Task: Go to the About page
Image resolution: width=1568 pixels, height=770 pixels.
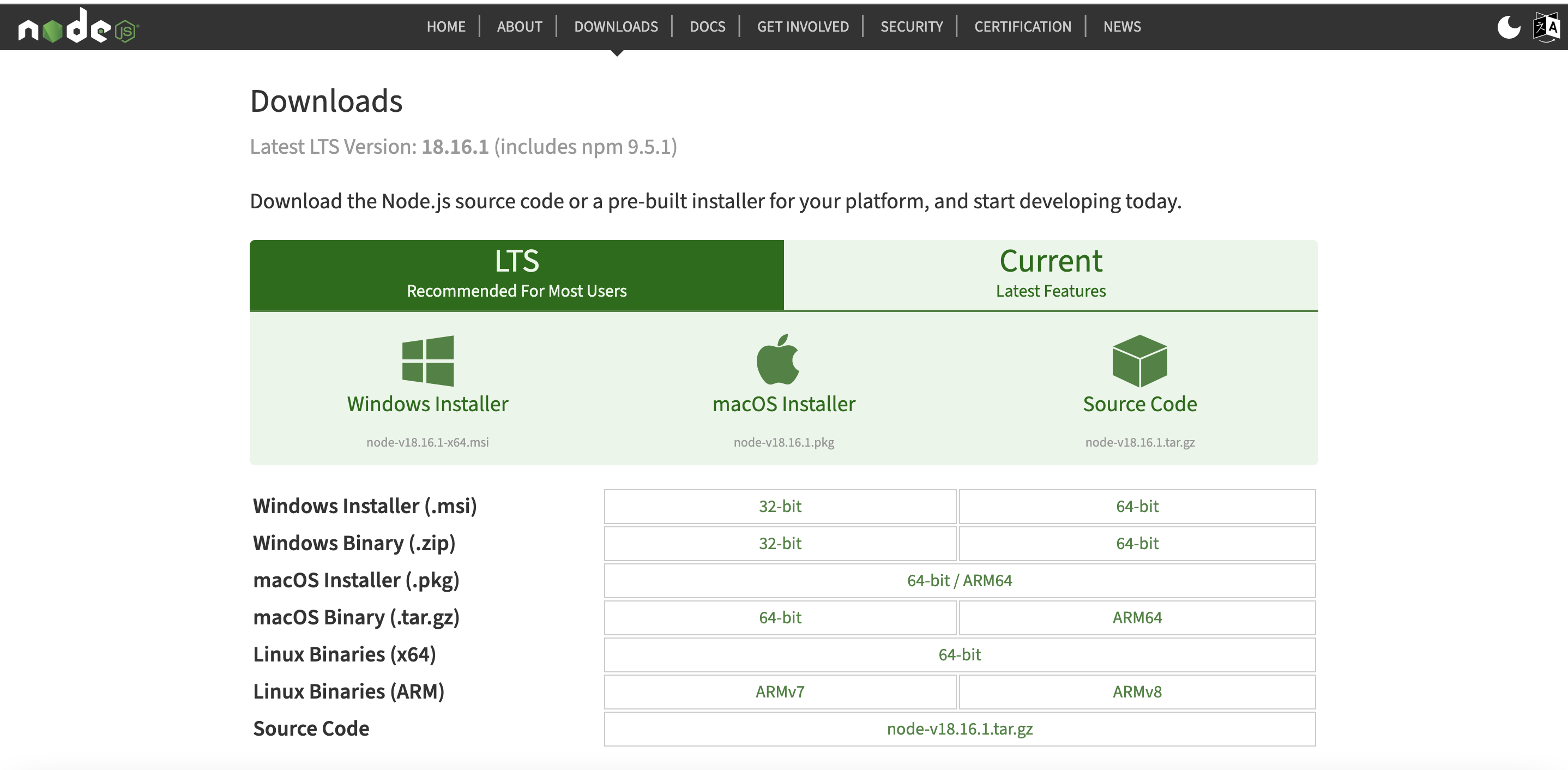Action: [x=519, y=27]
